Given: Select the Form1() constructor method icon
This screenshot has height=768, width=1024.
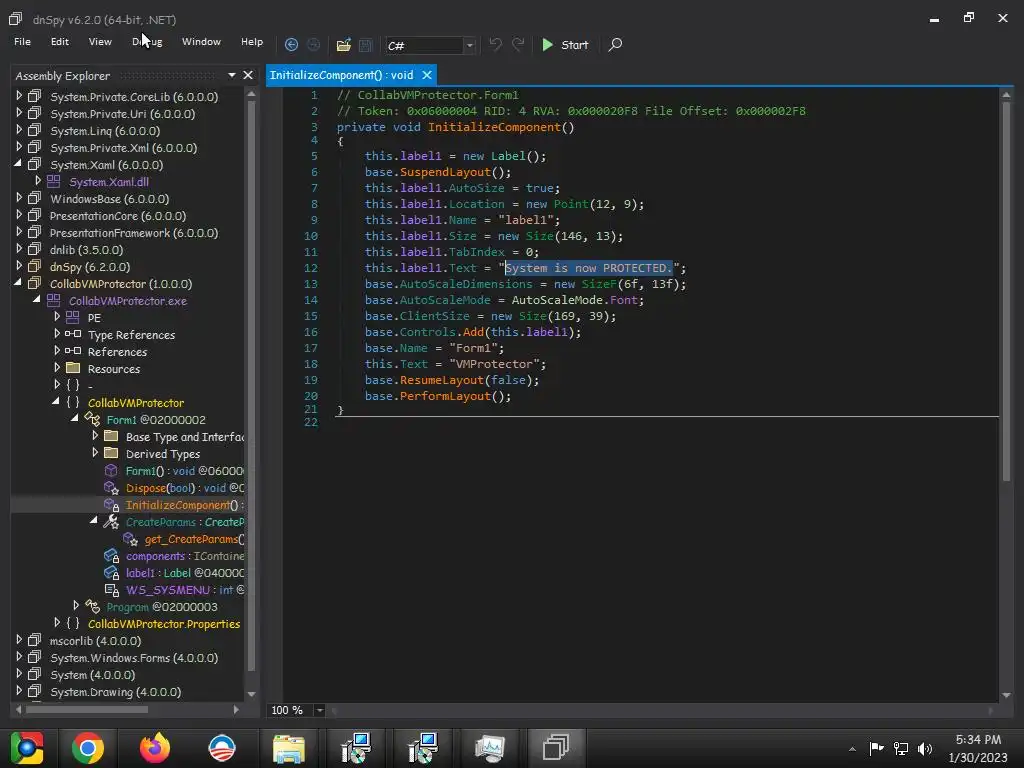Looking at the screenshot, I should tap(111, 470).
